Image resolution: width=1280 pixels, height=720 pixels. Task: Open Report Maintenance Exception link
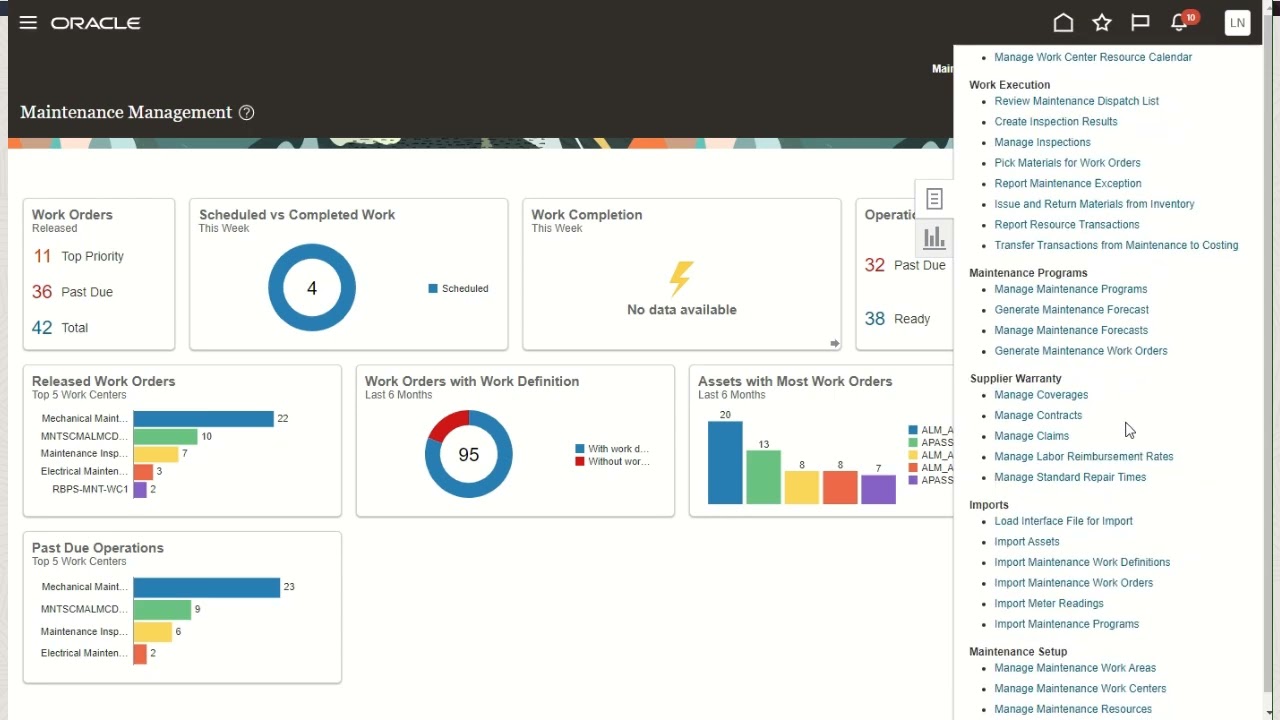(x=1068, y=184)
